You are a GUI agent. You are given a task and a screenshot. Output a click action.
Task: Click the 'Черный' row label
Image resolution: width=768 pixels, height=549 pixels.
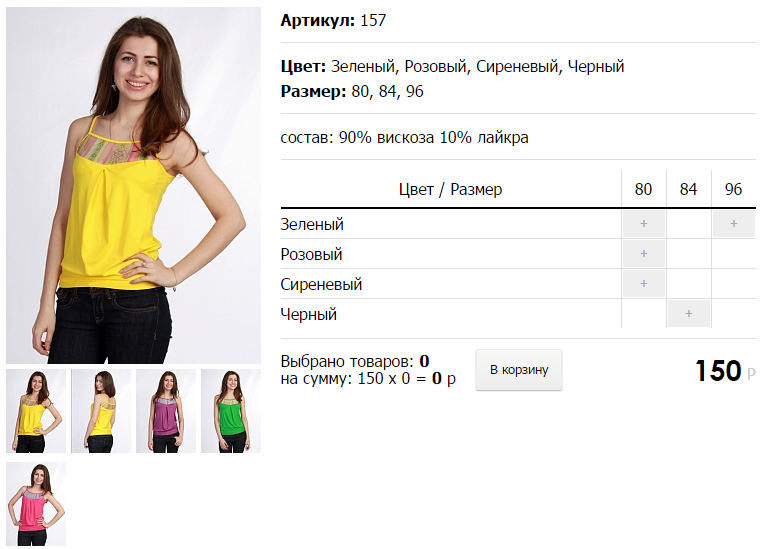click(309, 314)
